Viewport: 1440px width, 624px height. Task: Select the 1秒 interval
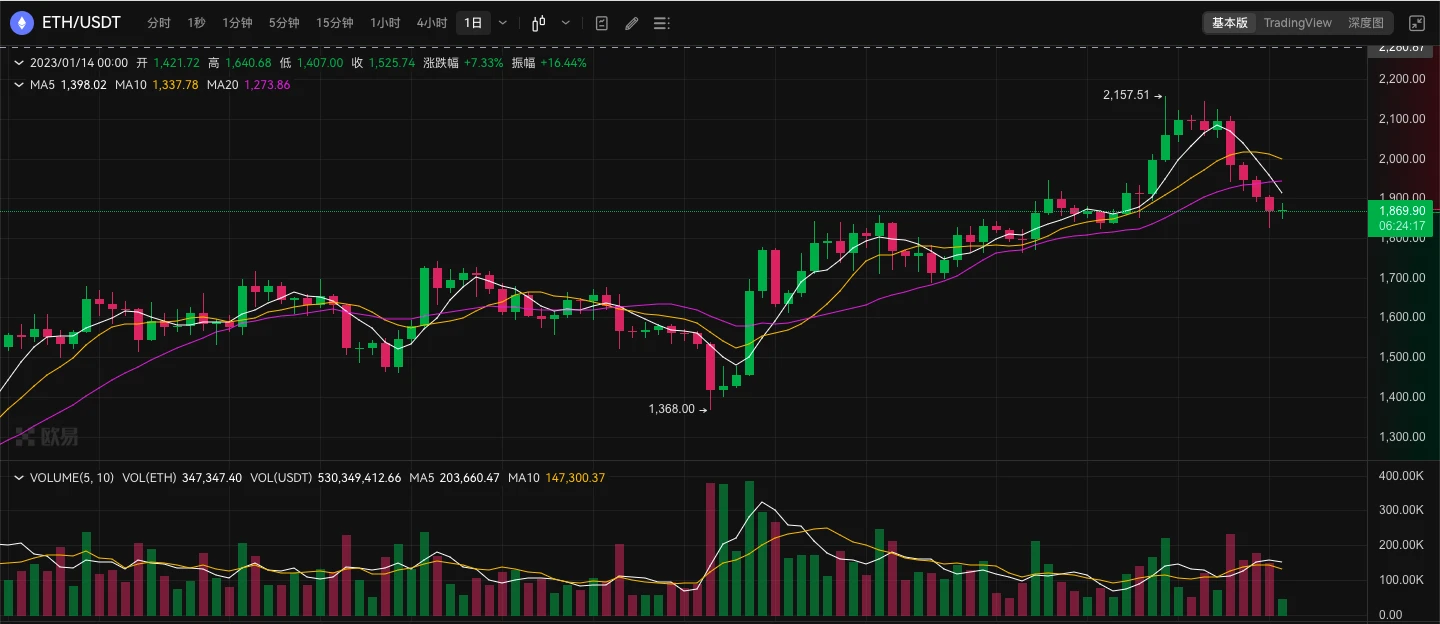pyautogui.click(x=196, y=23)
